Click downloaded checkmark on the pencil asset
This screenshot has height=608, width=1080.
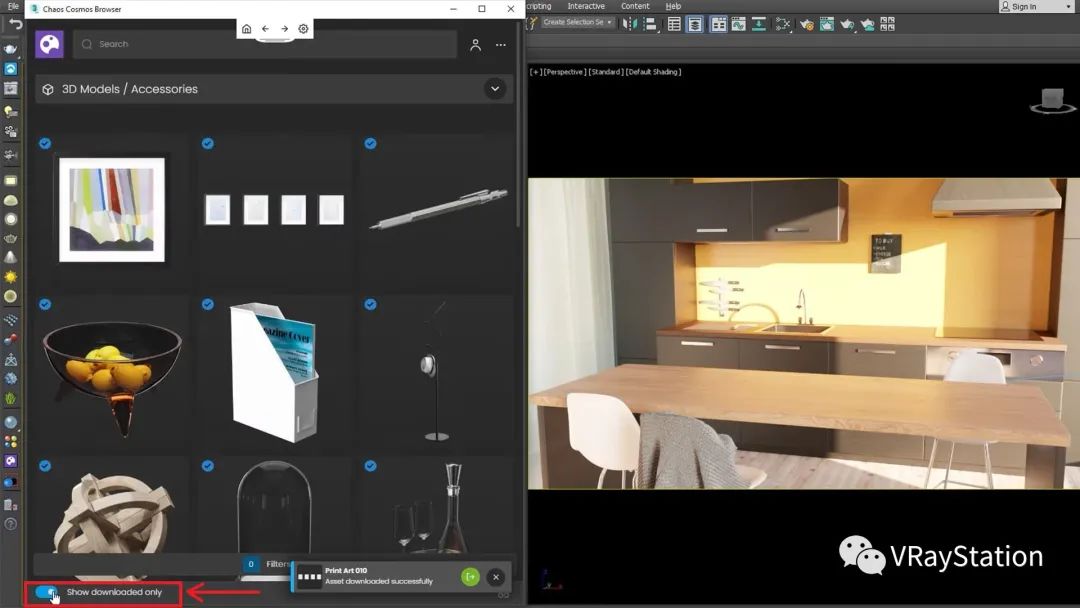click(x=371, y=143)
